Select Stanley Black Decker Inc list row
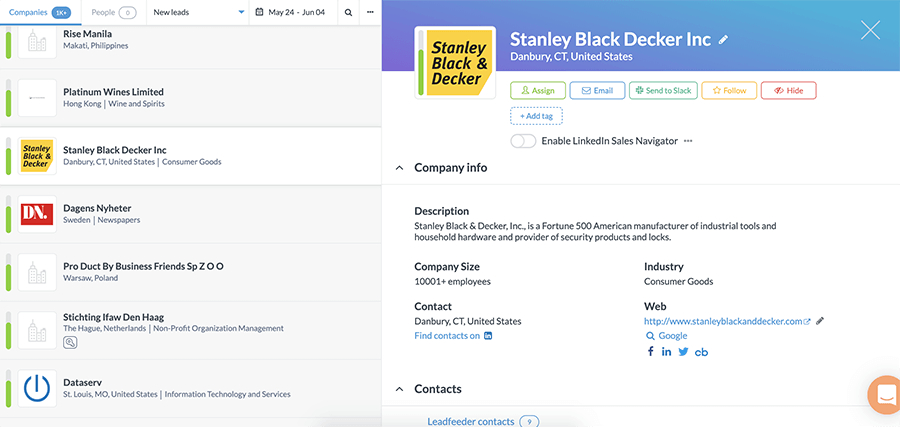The width and height of the screenshot is (900, 427). coord(191,156)
